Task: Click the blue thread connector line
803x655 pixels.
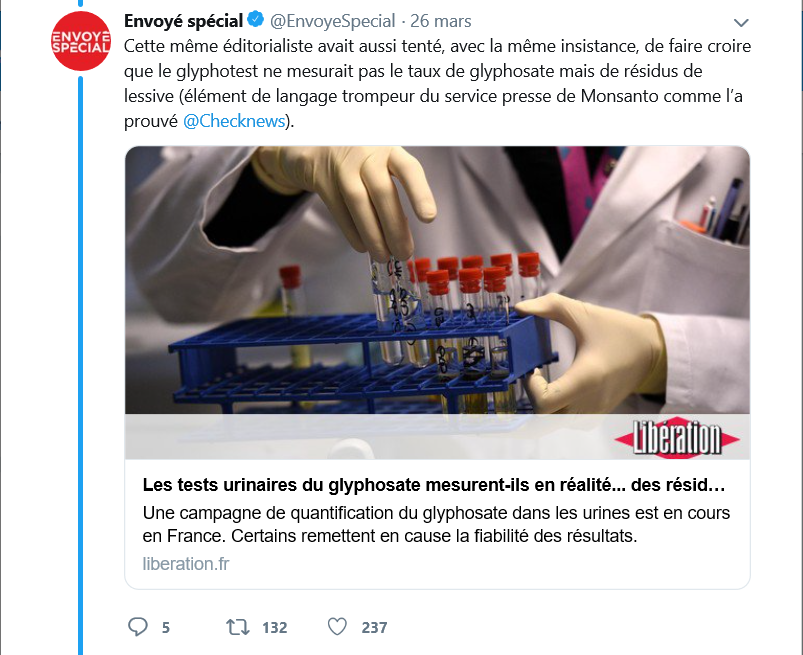Action: [80, 365]
